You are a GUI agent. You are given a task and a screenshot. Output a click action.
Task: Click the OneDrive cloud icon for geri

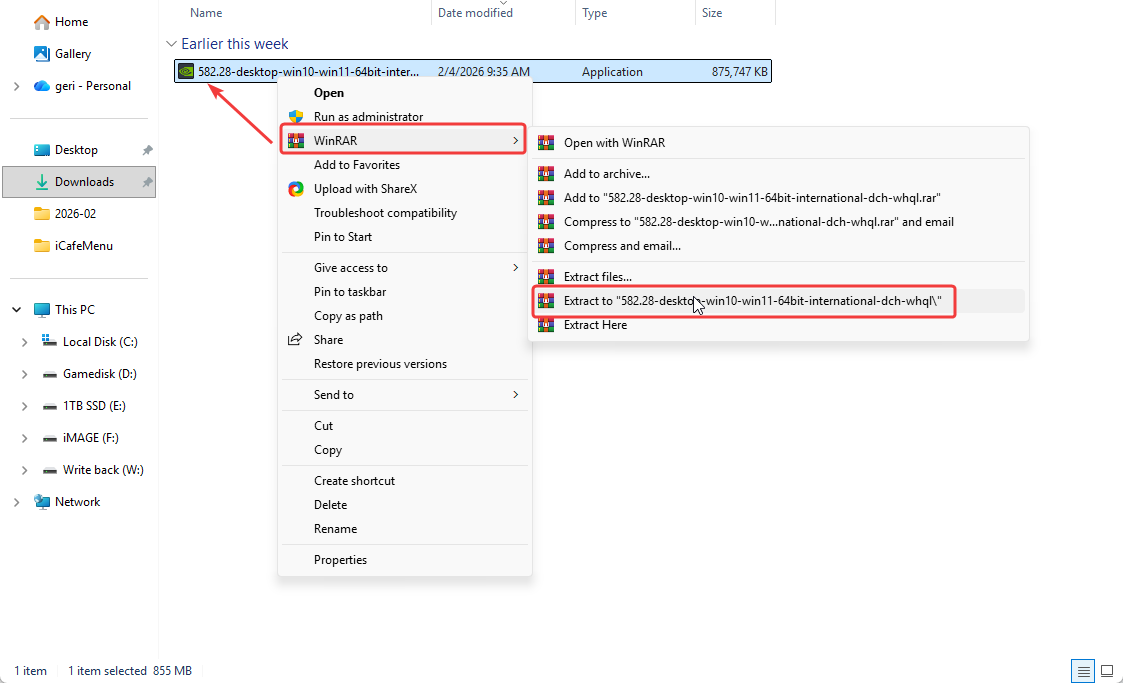click(x=42, y=86)
